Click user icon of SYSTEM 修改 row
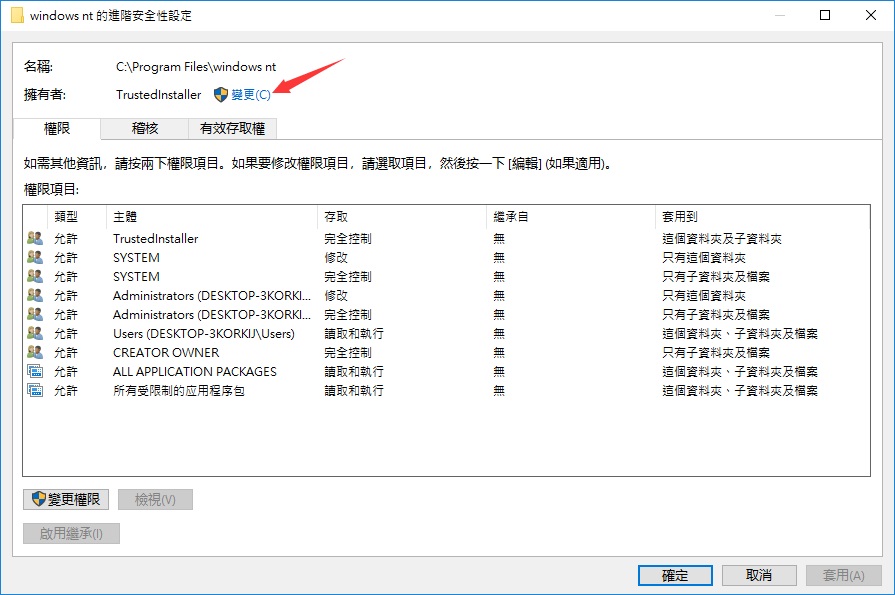The height and width of the screenshot is (595, 895). [35, 257]
